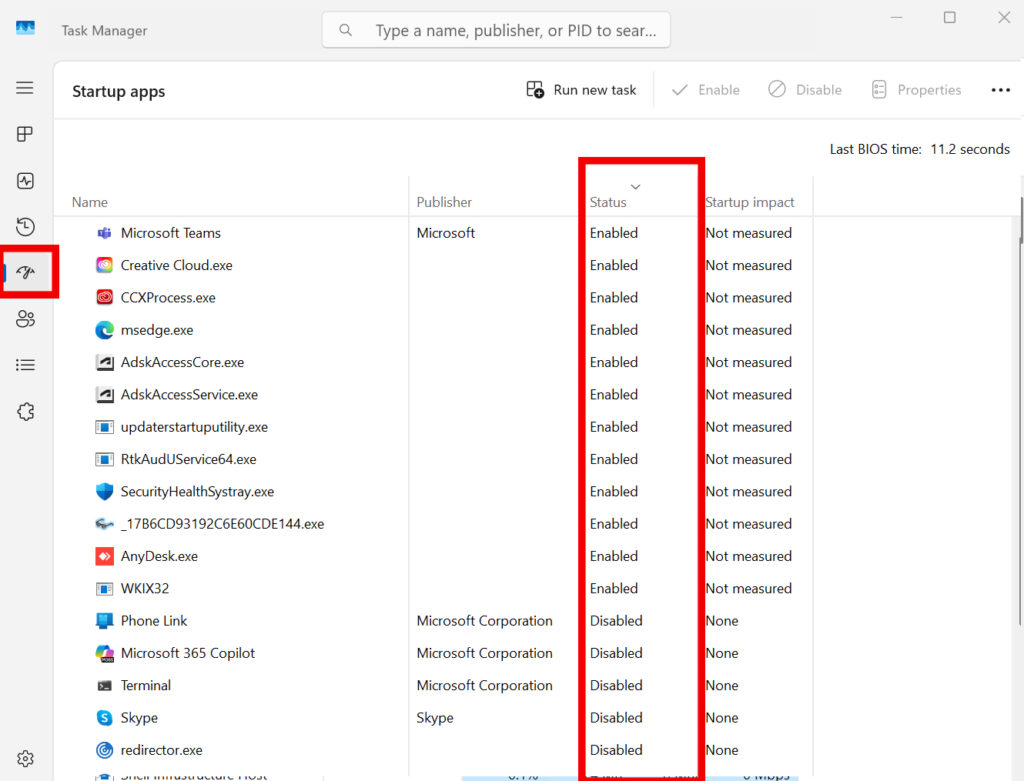Image resolution: width=1024 pixels, height=781 pixels.
Task: Open the three-dot more options menu
Action: tap(1000, 90)
